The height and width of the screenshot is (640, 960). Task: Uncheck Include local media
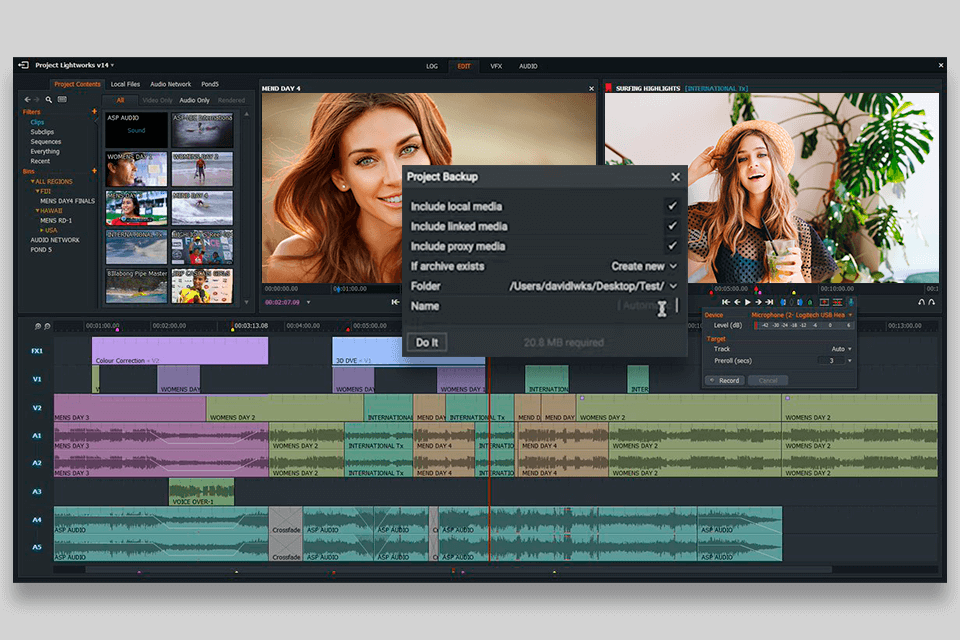(x=672, y=206)
